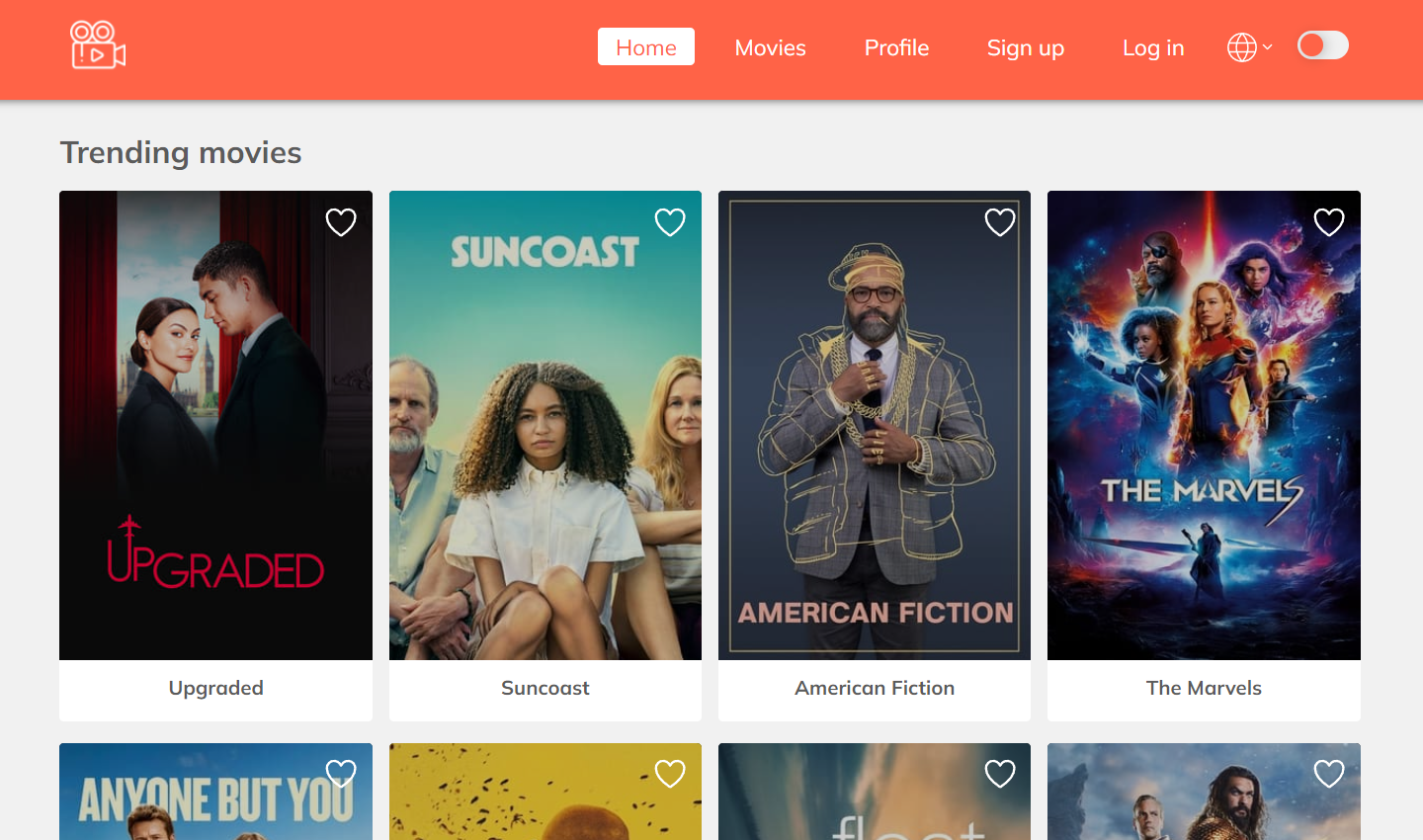The image size is (1423, 840).
Task: Open the Profile page
Action: (896, 47)
